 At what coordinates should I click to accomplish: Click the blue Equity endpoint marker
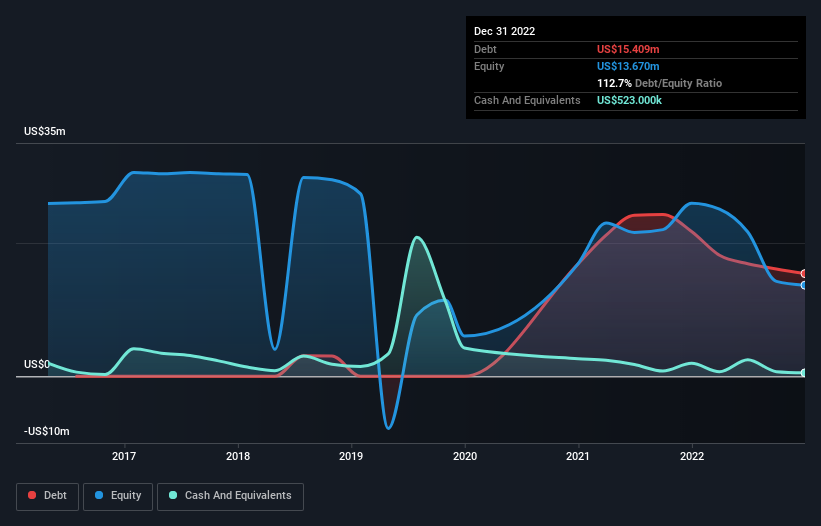click(803, 285)
